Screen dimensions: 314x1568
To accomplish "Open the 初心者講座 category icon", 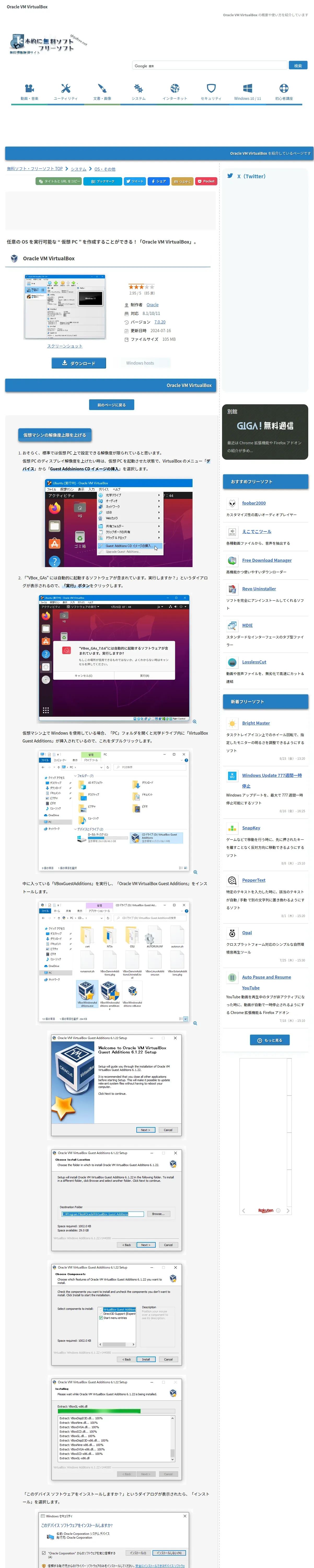I will click(284, 89).
